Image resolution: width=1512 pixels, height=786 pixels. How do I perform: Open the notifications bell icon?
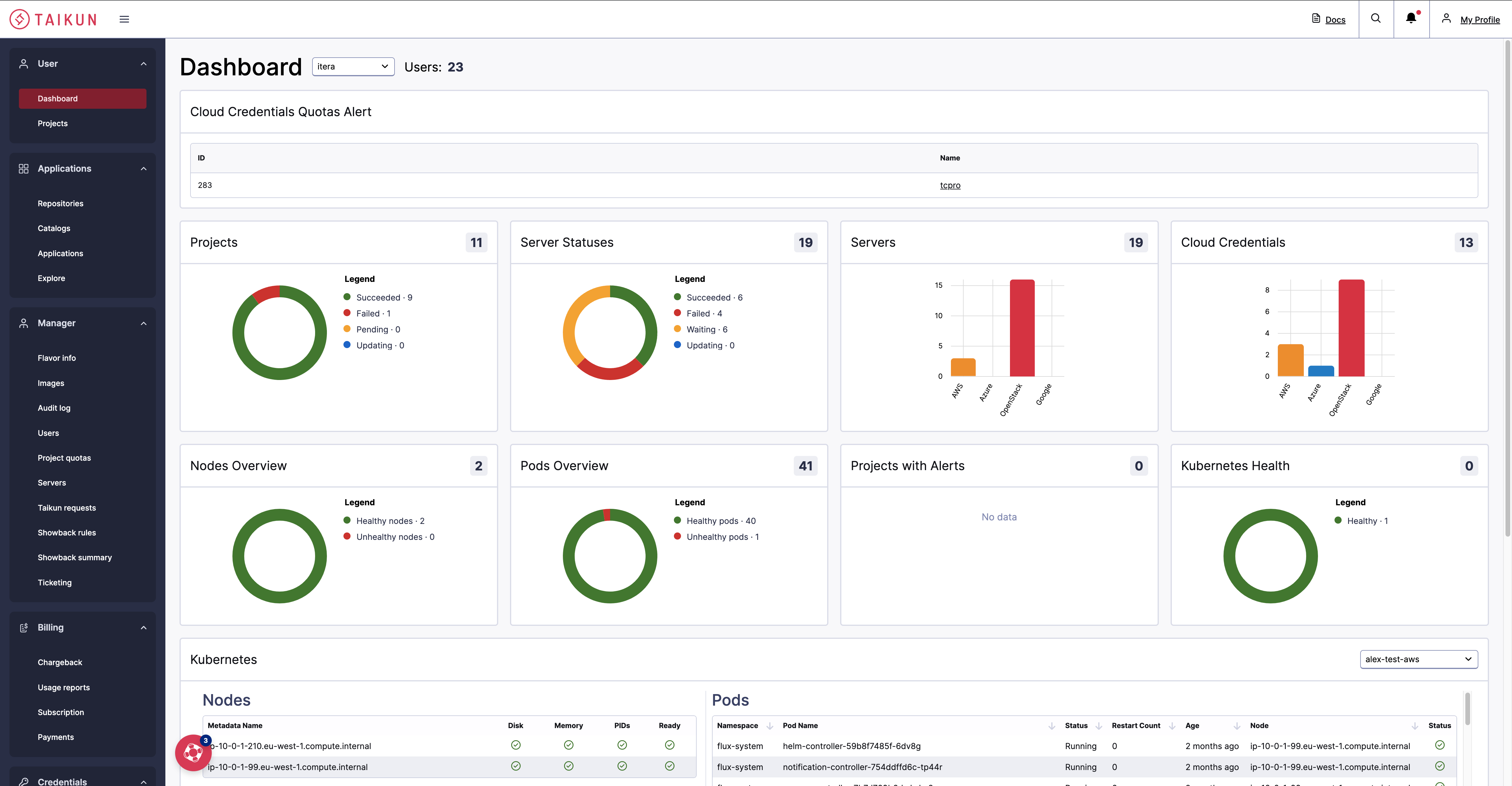pyautogui.click(x=1410, y=19)
